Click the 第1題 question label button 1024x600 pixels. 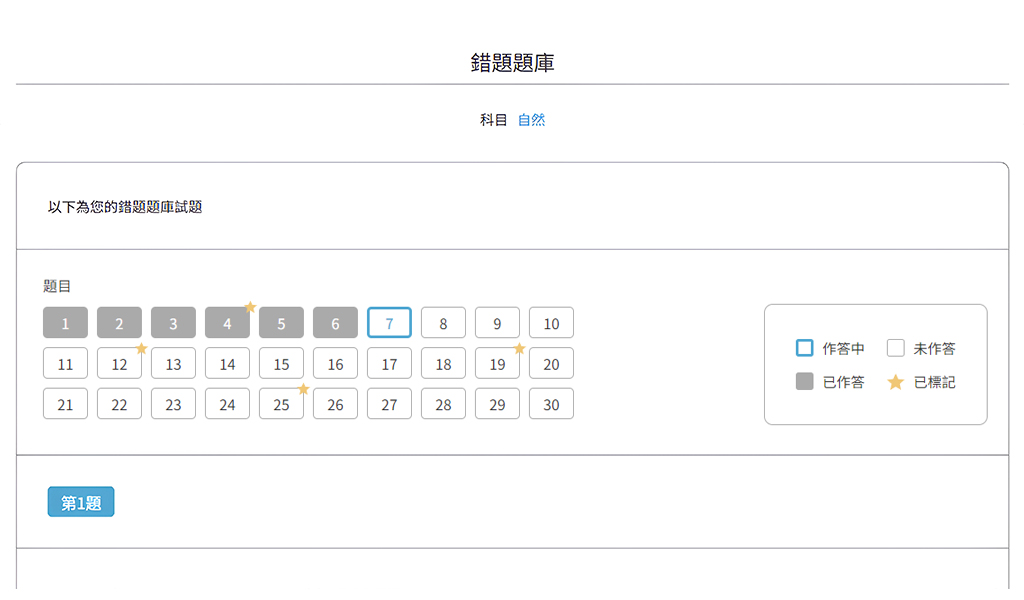[81, 503]
